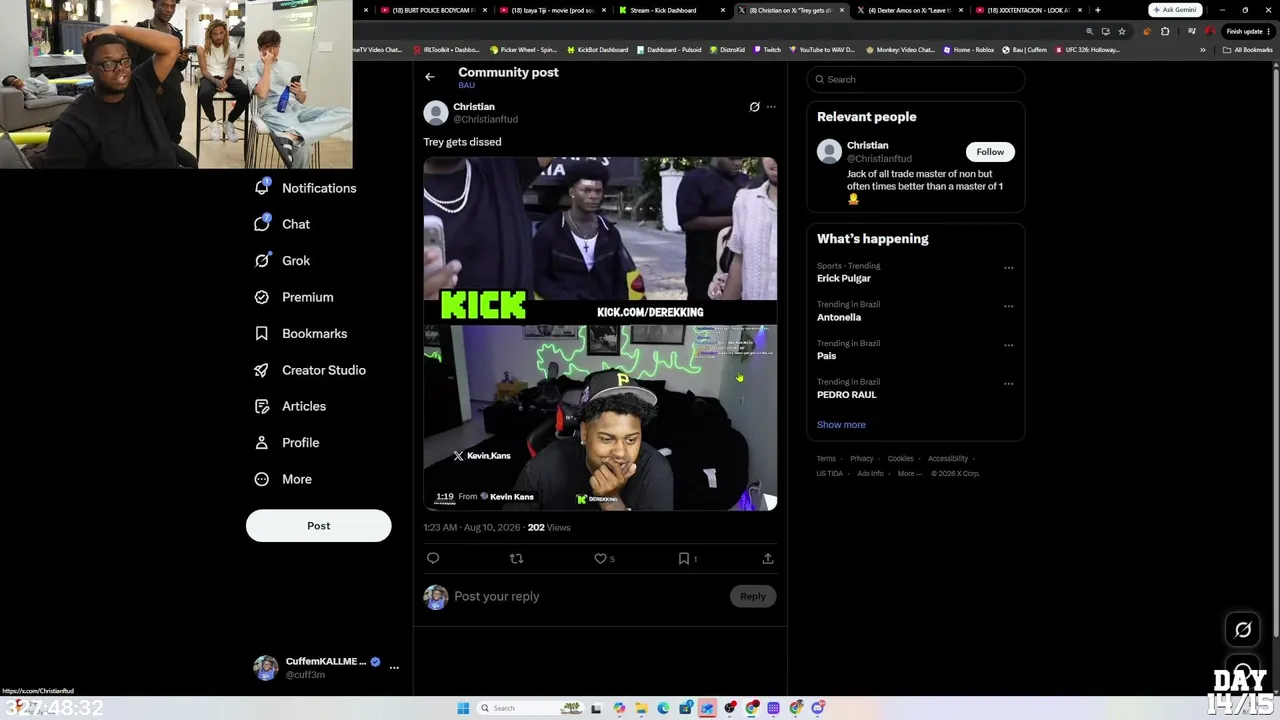Zoom the page using the magnifier toolbar icon

click(1090, 31)
